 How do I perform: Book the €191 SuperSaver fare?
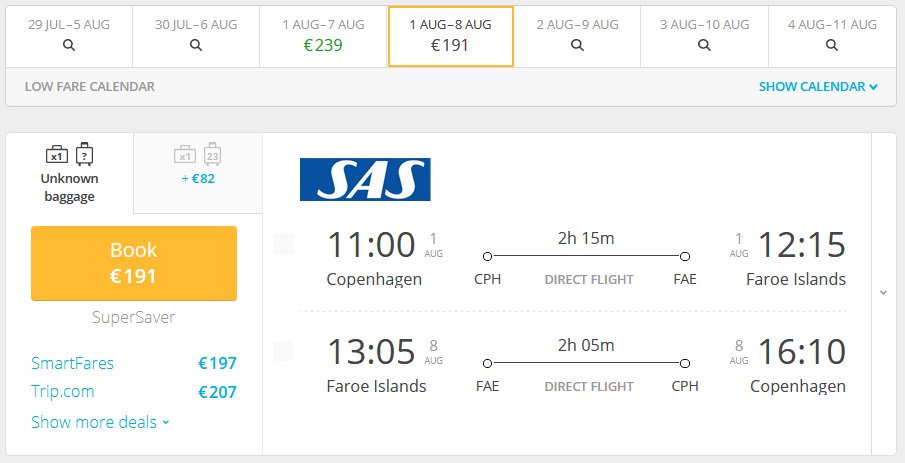[x=134, y=263]
